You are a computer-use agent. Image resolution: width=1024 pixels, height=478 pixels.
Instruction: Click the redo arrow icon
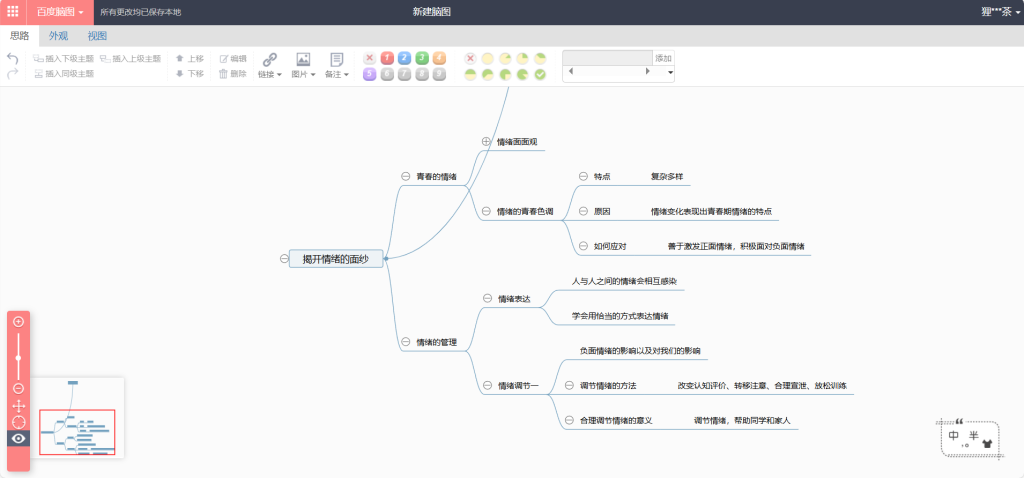[12, 74]
